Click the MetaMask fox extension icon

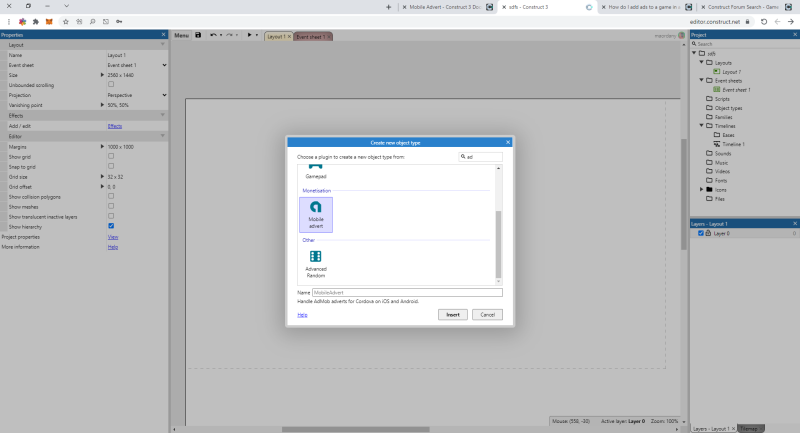click(x=49, y=21)
